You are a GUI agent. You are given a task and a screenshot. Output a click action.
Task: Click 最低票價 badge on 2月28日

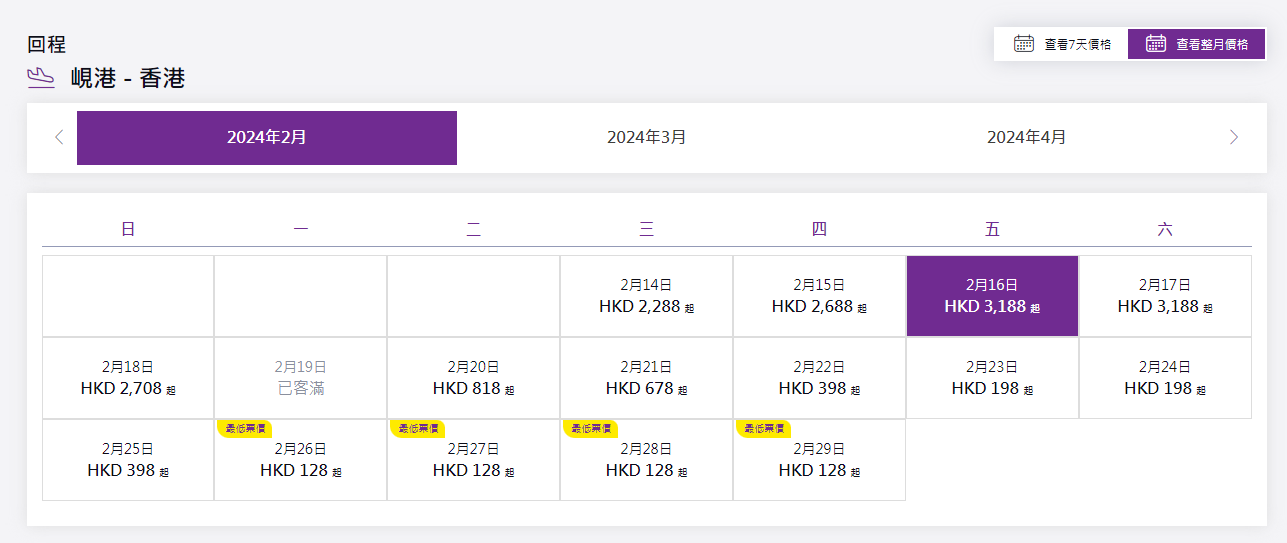coord(590,428)
